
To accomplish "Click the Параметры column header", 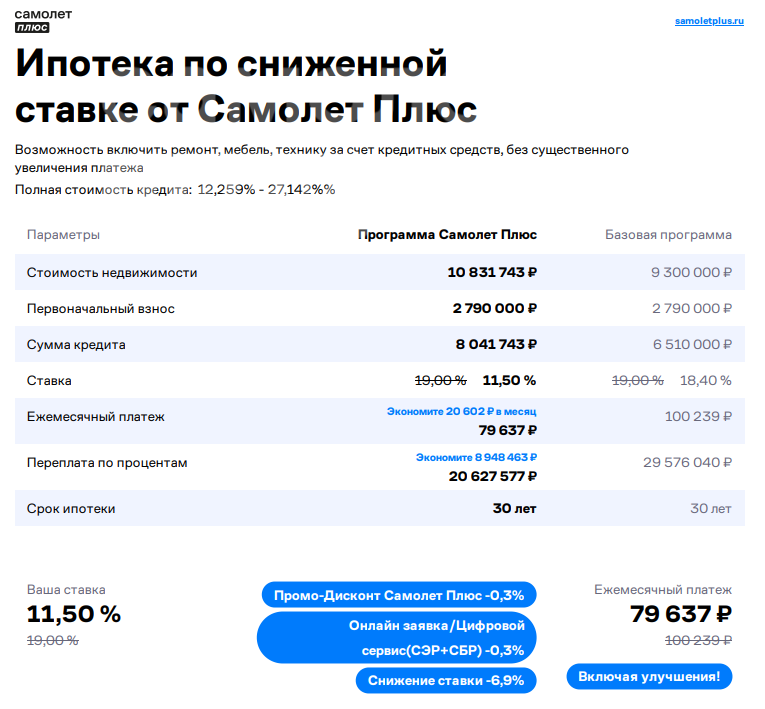I will coord(63,235).
